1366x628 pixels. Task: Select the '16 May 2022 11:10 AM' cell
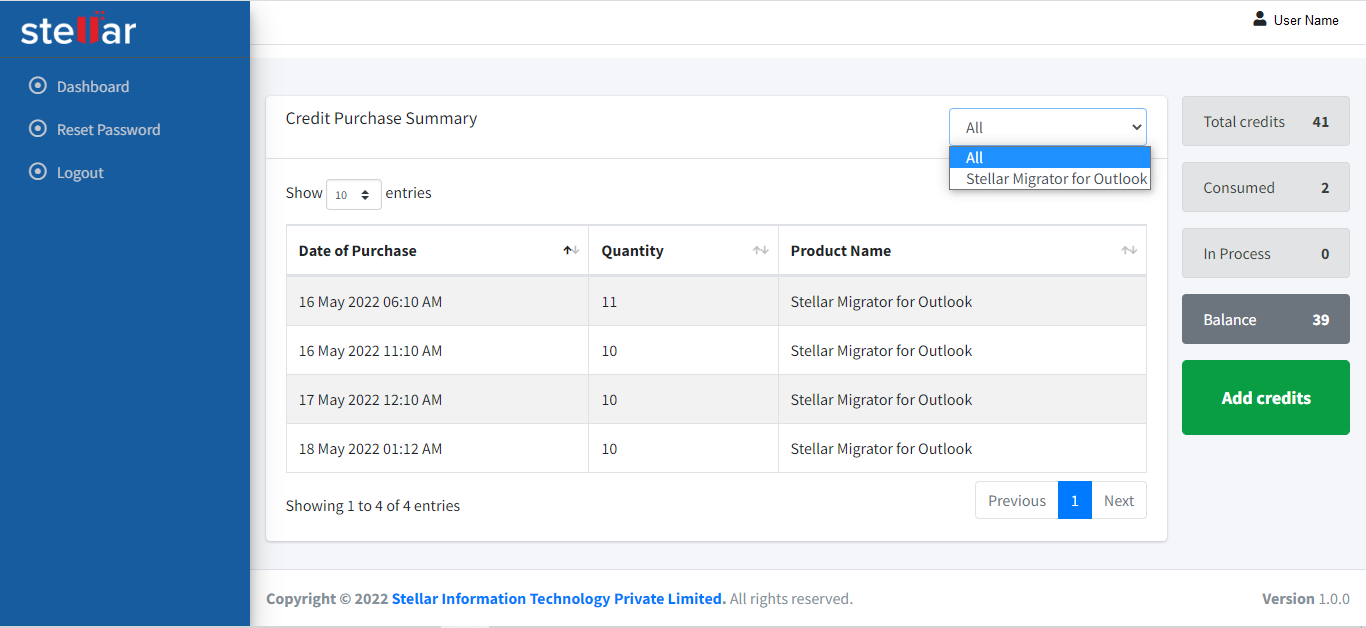point(437,351)
